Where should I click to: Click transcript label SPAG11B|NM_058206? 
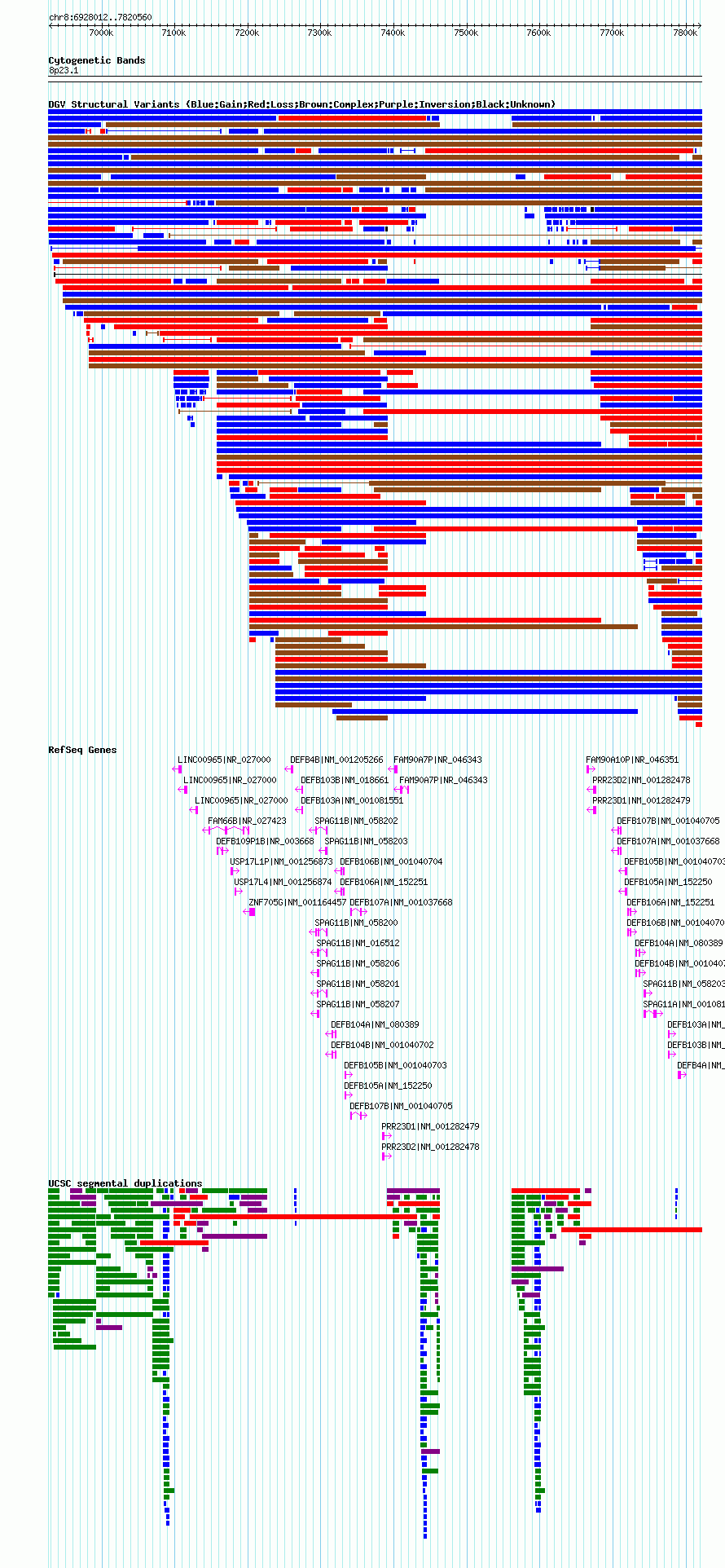click(358, 963)
